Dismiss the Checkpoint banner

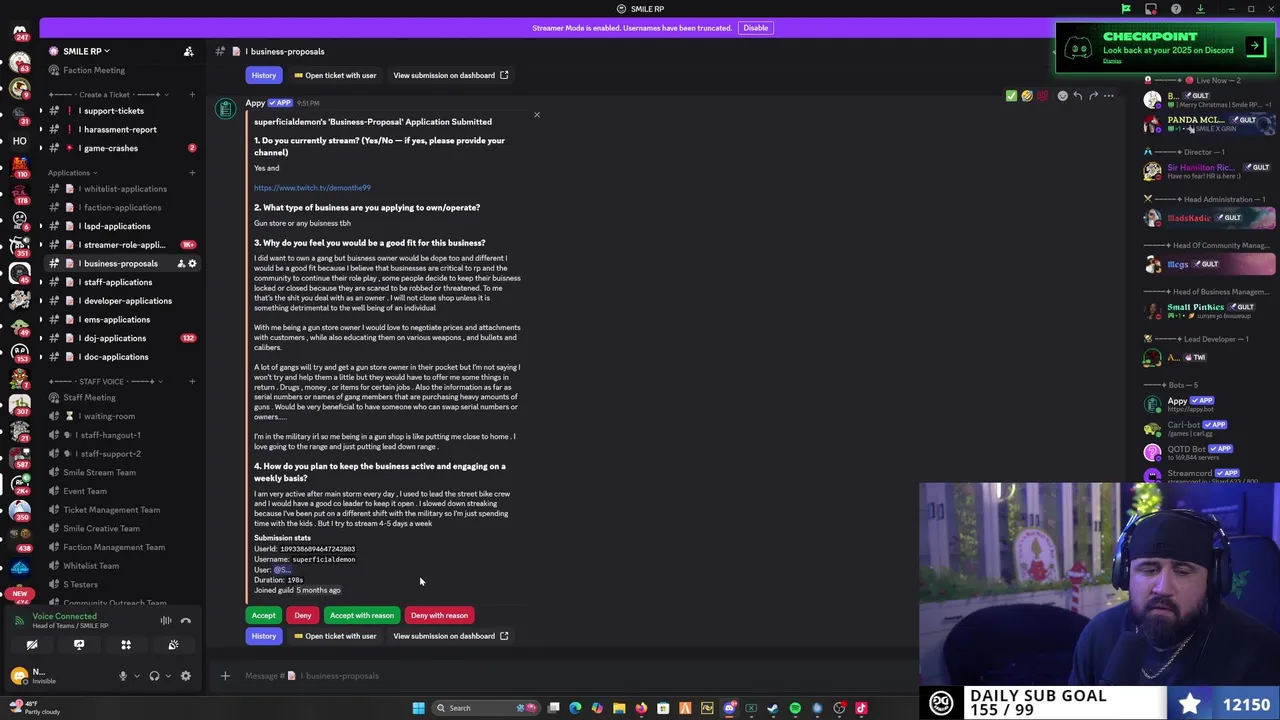1112,61
